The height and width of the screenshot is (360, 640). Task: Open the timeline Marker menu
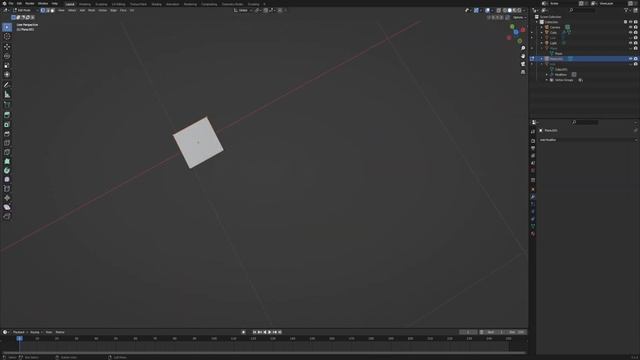tap(60, 332)
